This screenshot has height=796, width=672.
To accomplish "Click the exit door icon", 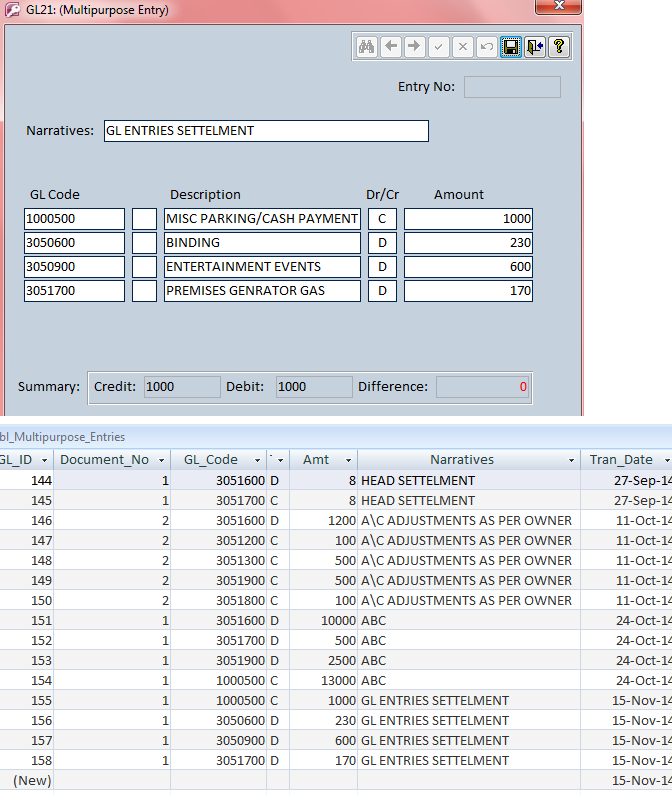I will (x=535, y=47).
